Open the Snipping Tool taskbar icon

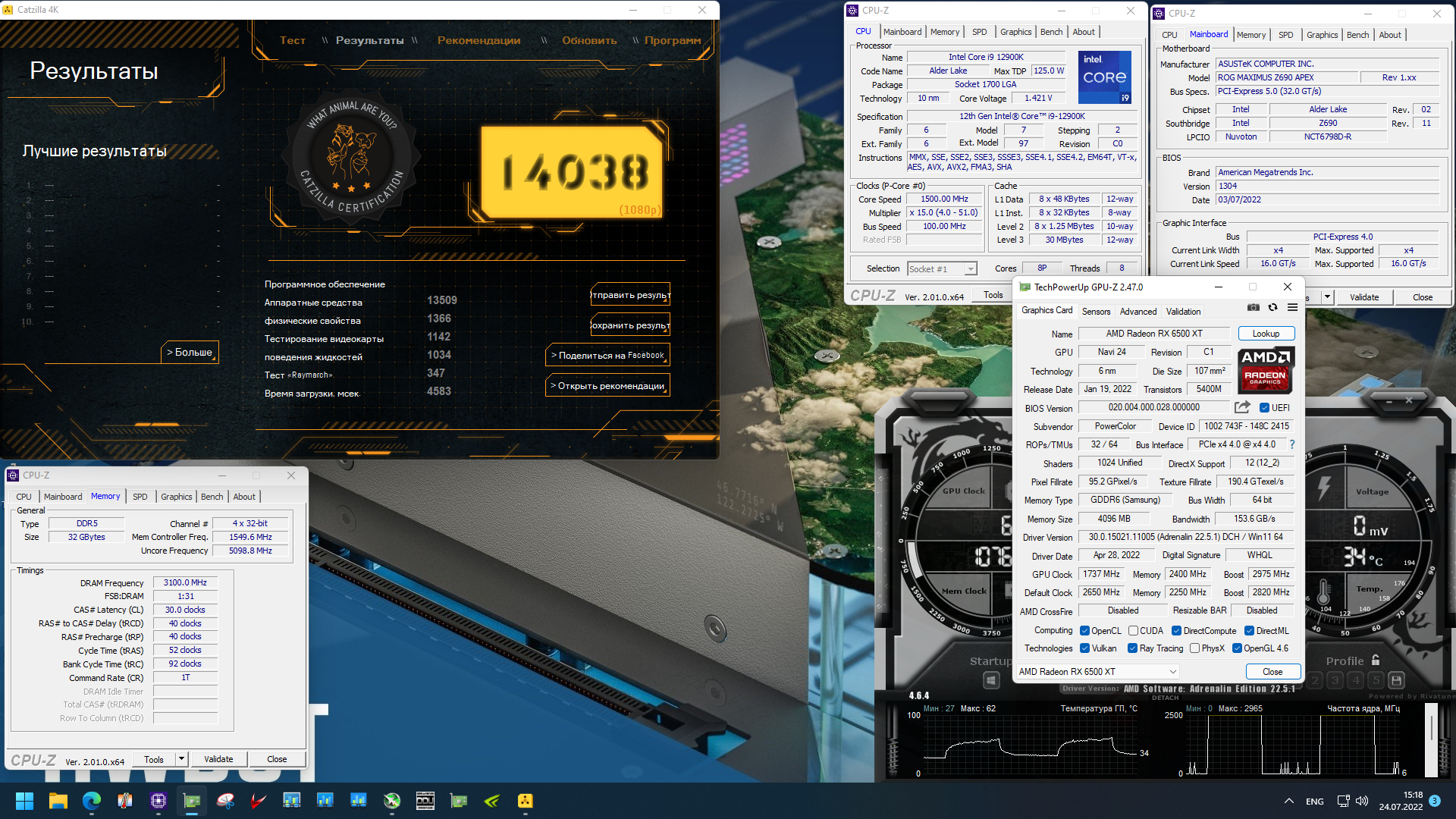click(225, 801)
